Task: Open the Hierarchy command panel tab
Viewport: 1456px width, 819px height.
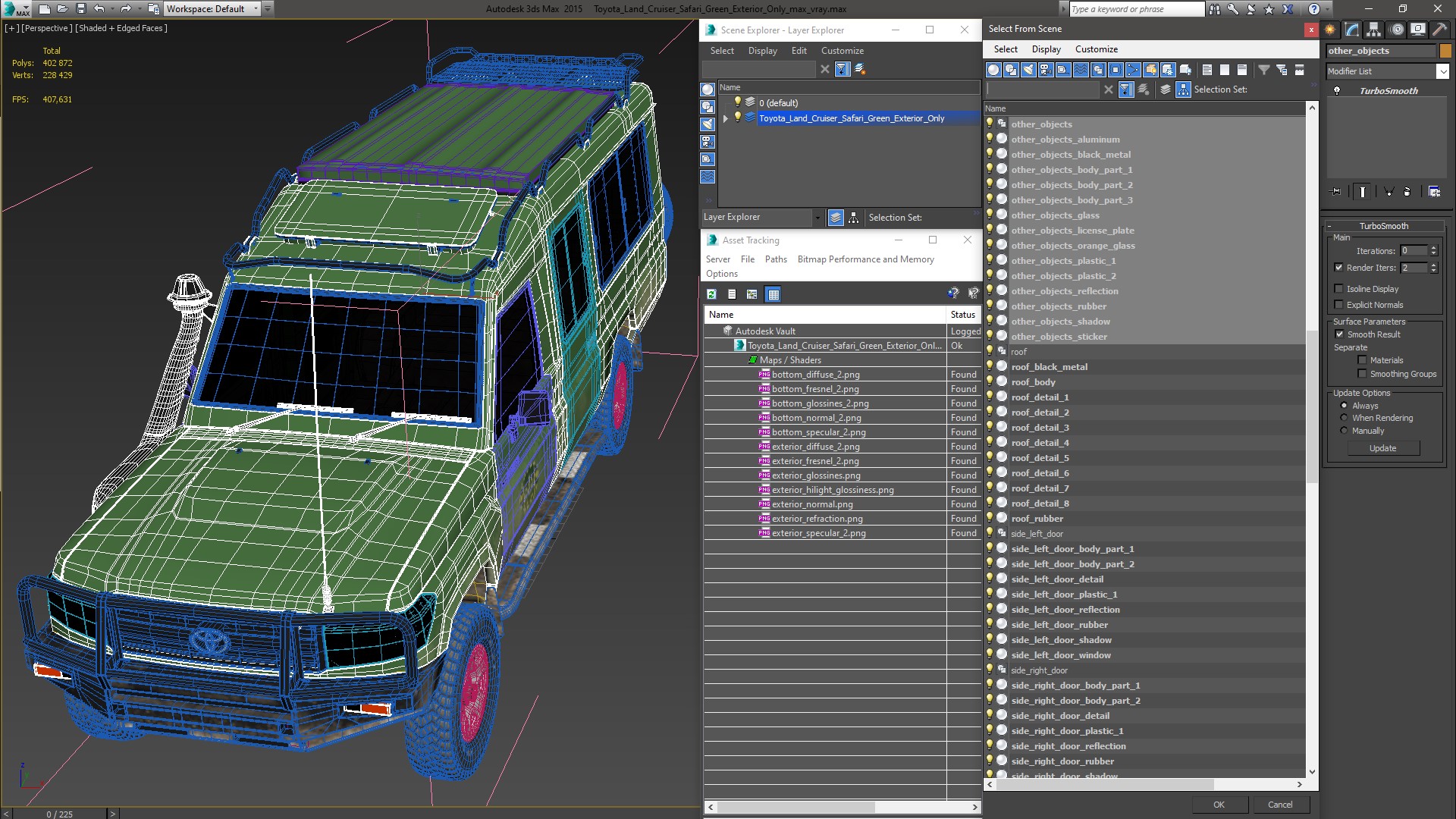Action: tap(1374, 30)
